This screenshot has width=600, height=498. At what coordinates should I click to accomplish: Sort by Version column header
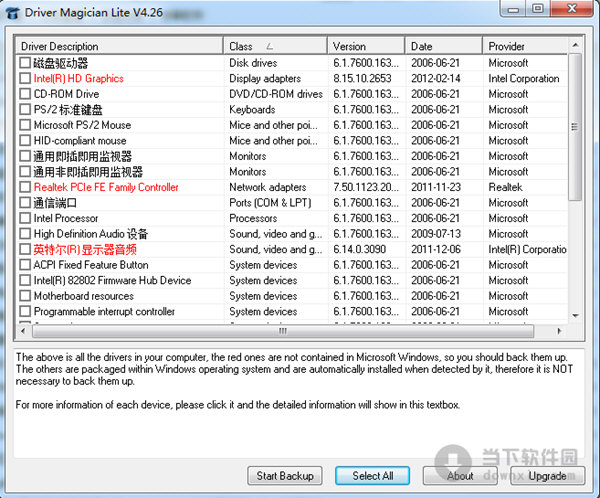(366, 46)
